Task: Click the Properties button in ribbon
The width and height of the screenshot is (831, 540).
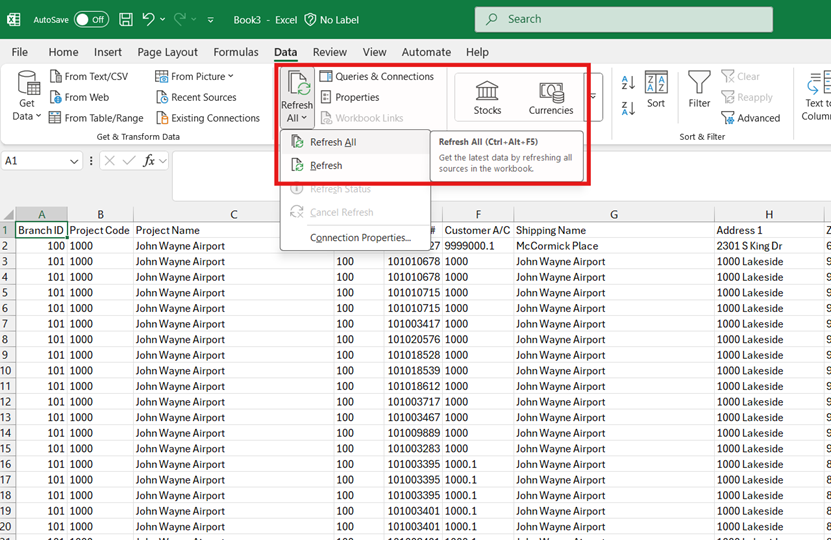Action: coord(350,97)
